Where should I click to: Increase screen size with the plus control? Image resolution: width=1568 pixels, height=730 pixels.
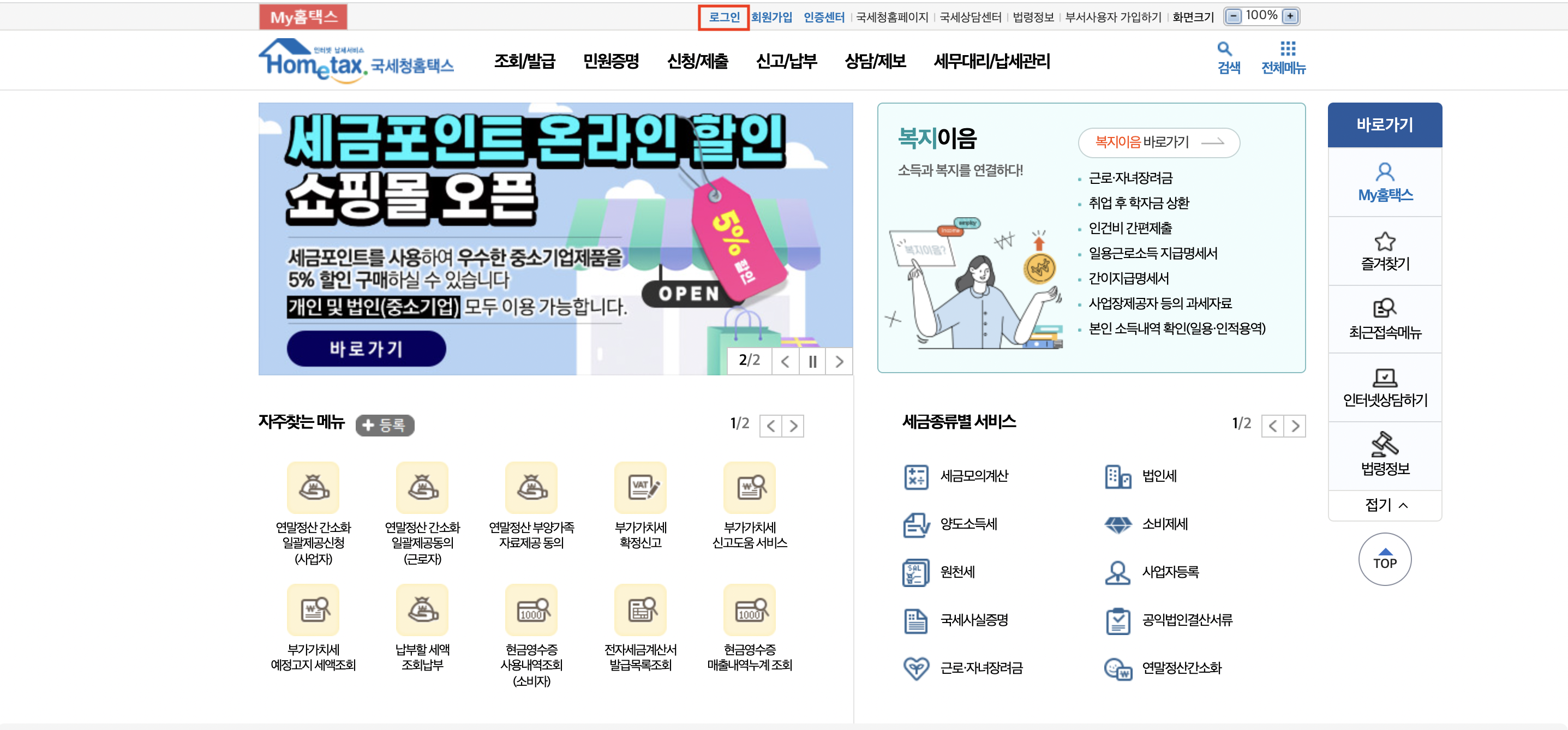coord(1291,16)
